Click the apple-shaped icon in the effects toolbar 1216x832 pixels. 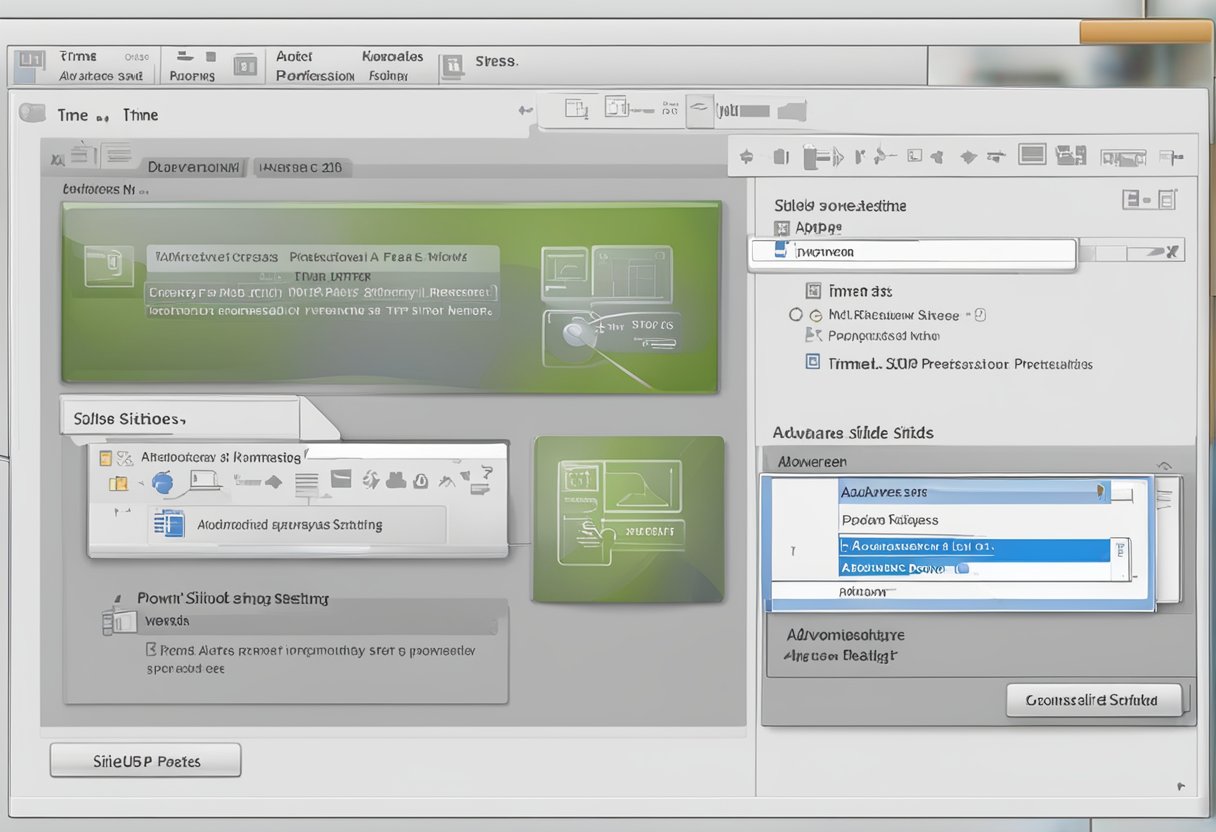point(160,482)
